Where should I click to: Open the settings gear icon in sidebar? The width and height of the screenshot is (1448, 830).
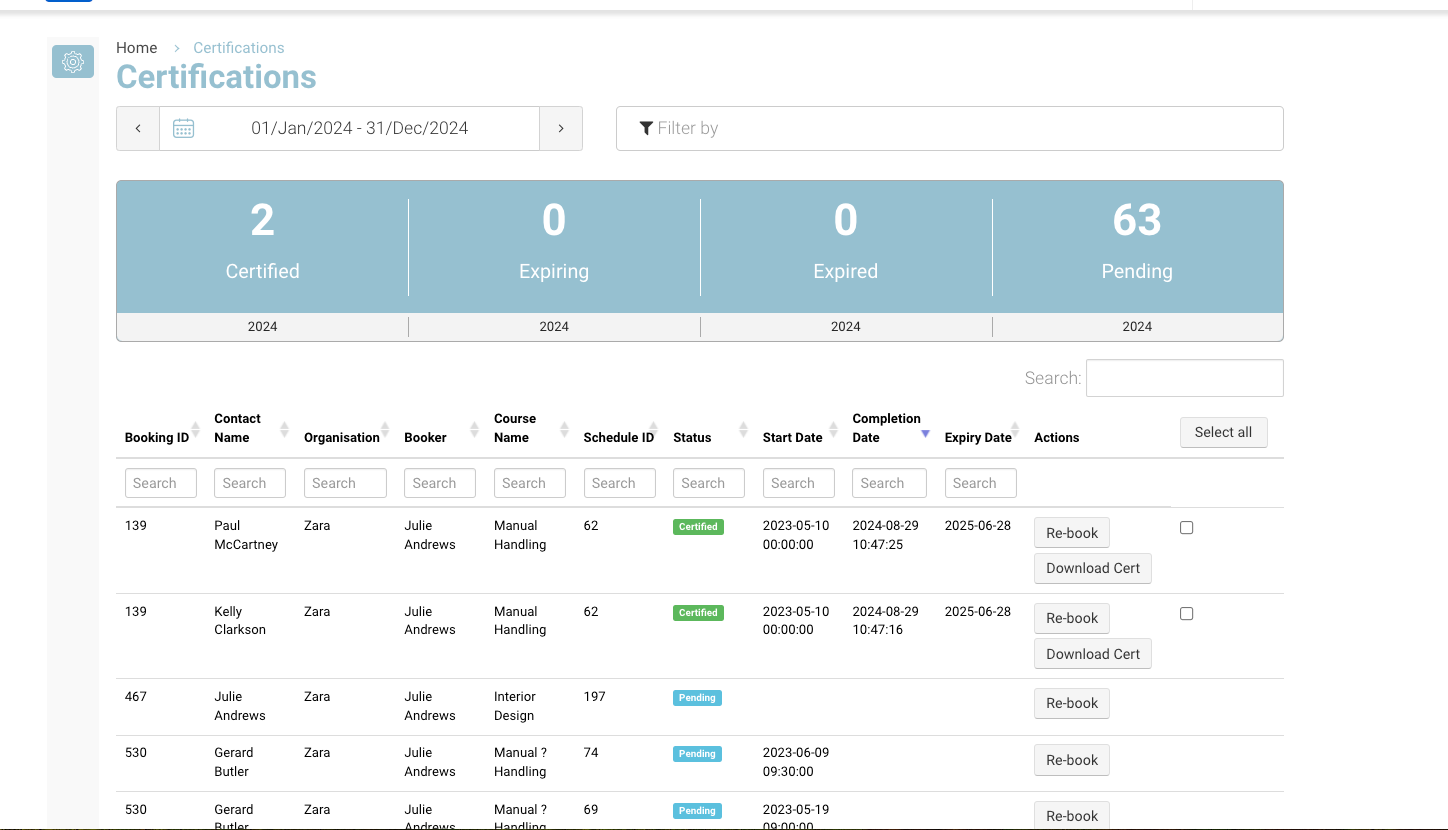click(73, 62)
